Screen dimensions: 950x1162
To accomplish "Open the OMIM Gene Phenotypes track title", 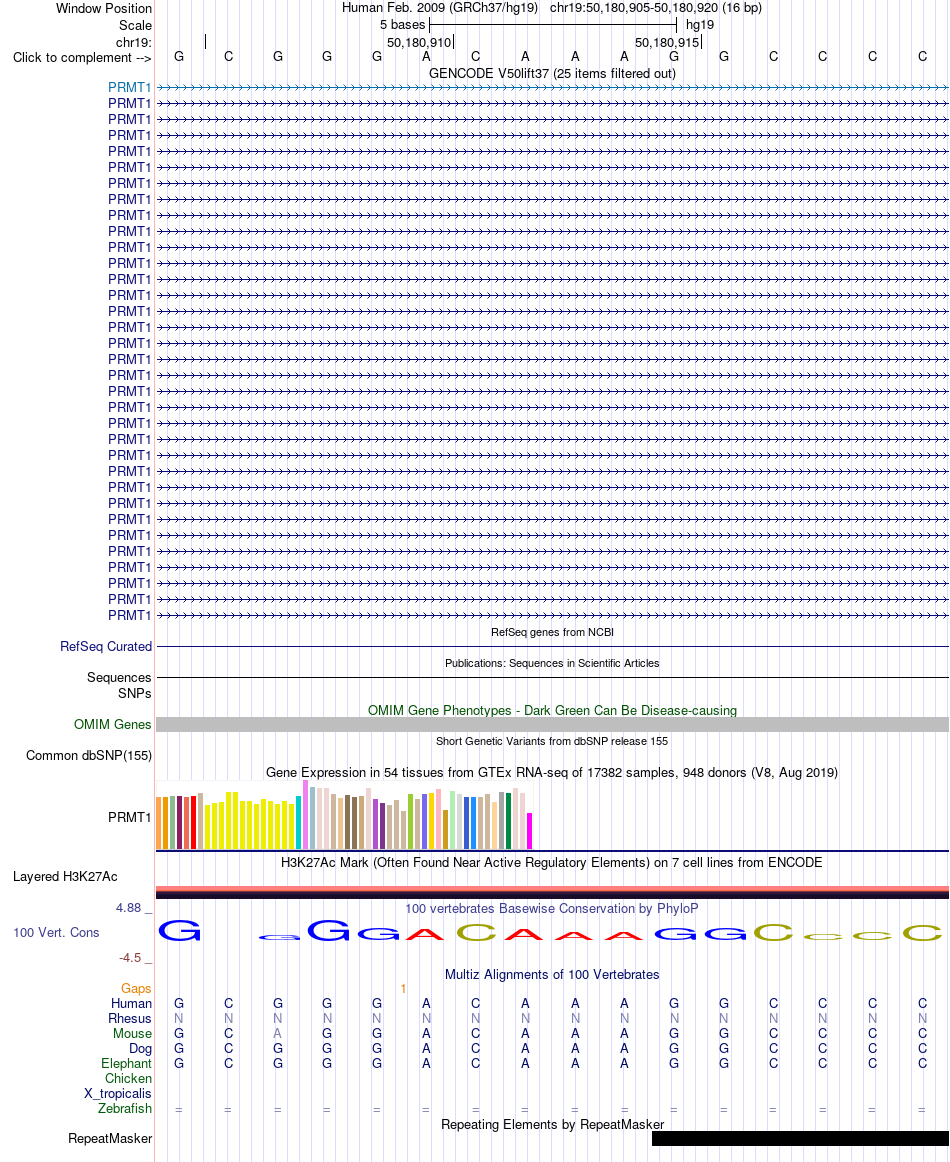I will 552,710.
